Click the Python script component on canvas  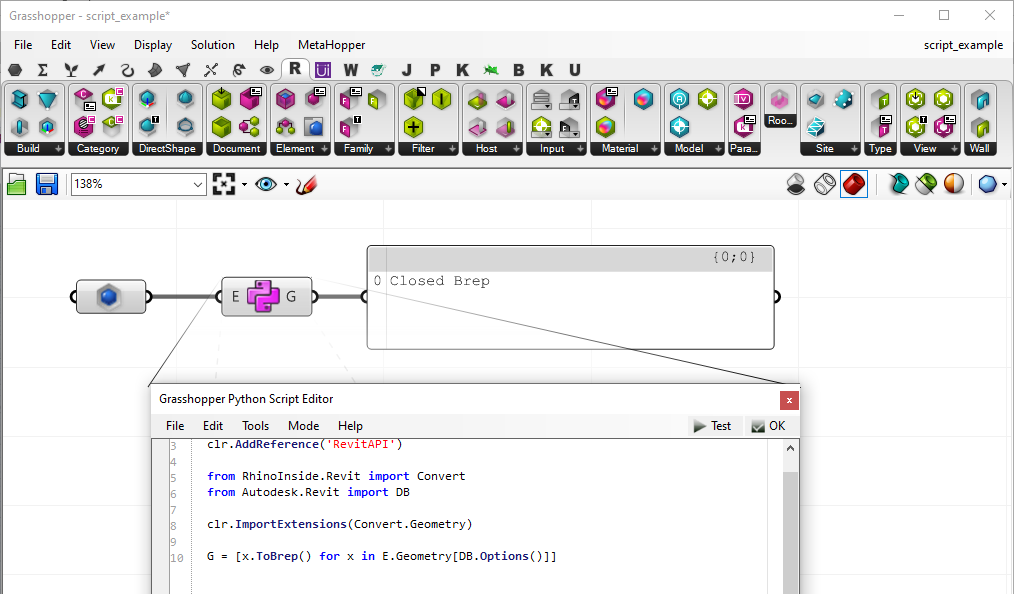point(265,296)
